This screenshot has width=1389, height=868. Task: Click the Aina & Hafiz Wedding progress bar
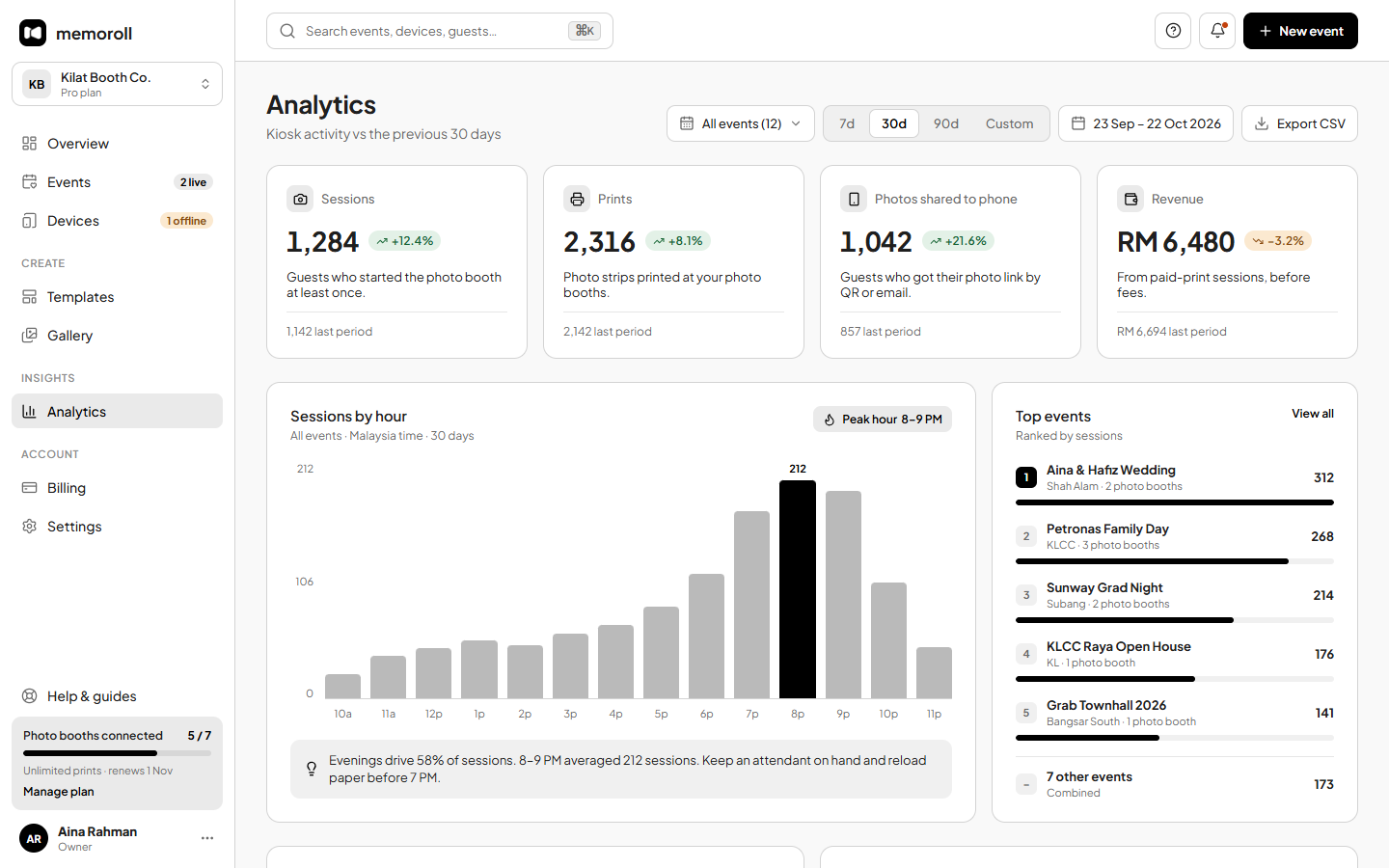coord(1175,502)
